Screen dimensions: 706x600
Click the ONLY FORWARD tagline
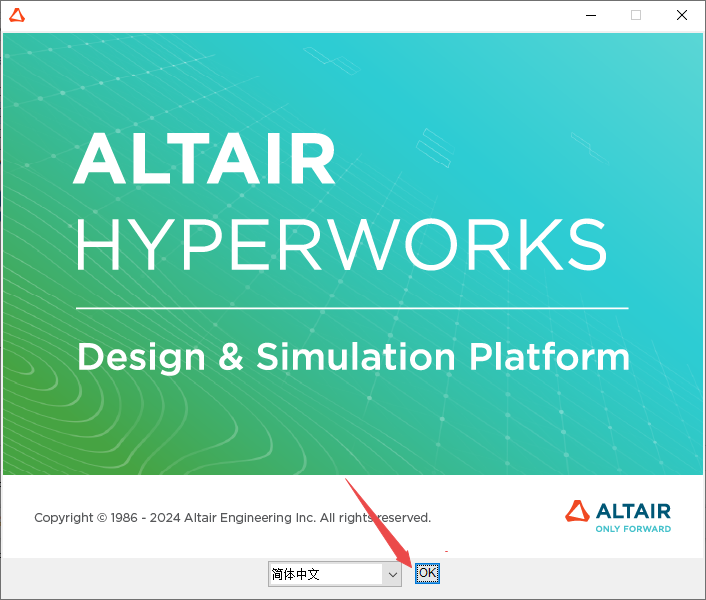[x=633, y=529]
